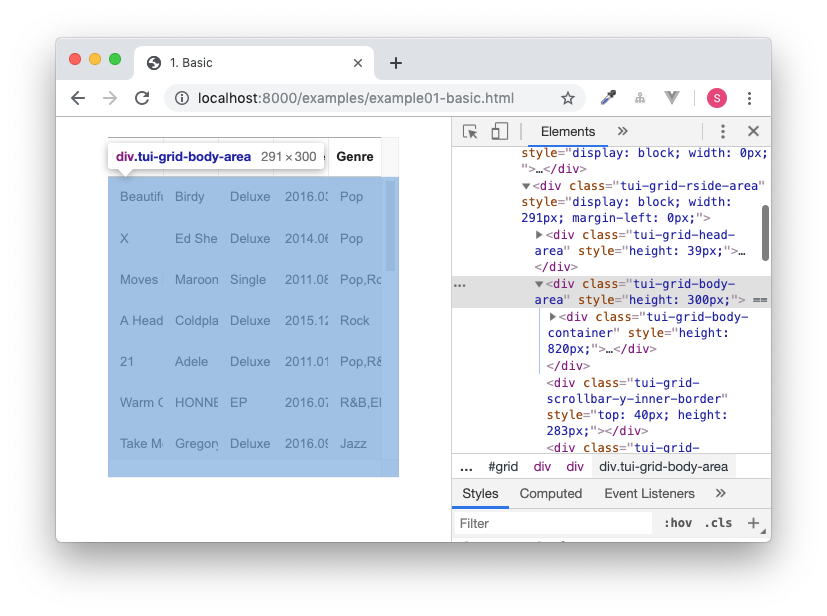Expand the tui-grid-body-container node

[x=552, y=316]
